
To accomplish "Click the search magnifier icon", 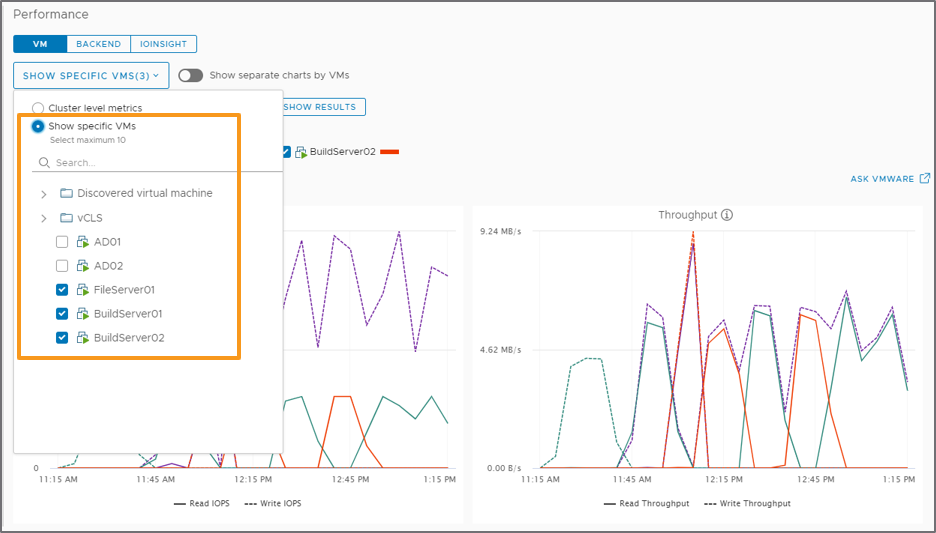I will pyautogui.click(x=43, y=163).
